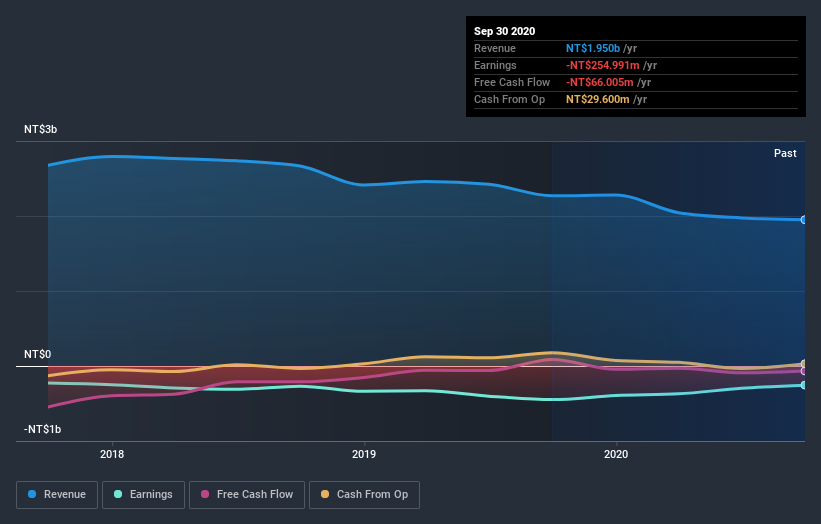821x524 pixels.
Task: Click the Cash From Op label in tooltip
Action: click(x=509, y=99)
